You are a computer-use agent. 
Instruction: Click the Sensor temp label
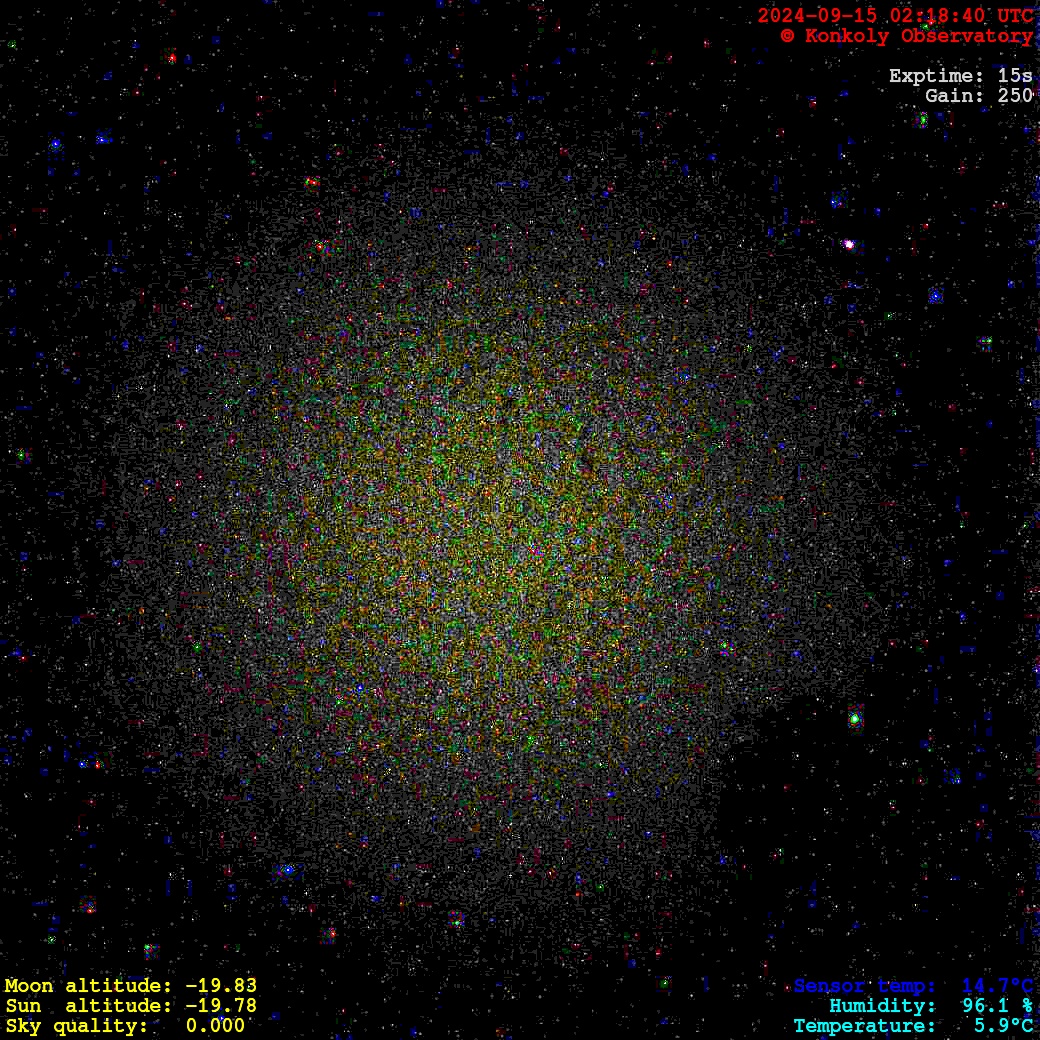[x=865, y=986]
